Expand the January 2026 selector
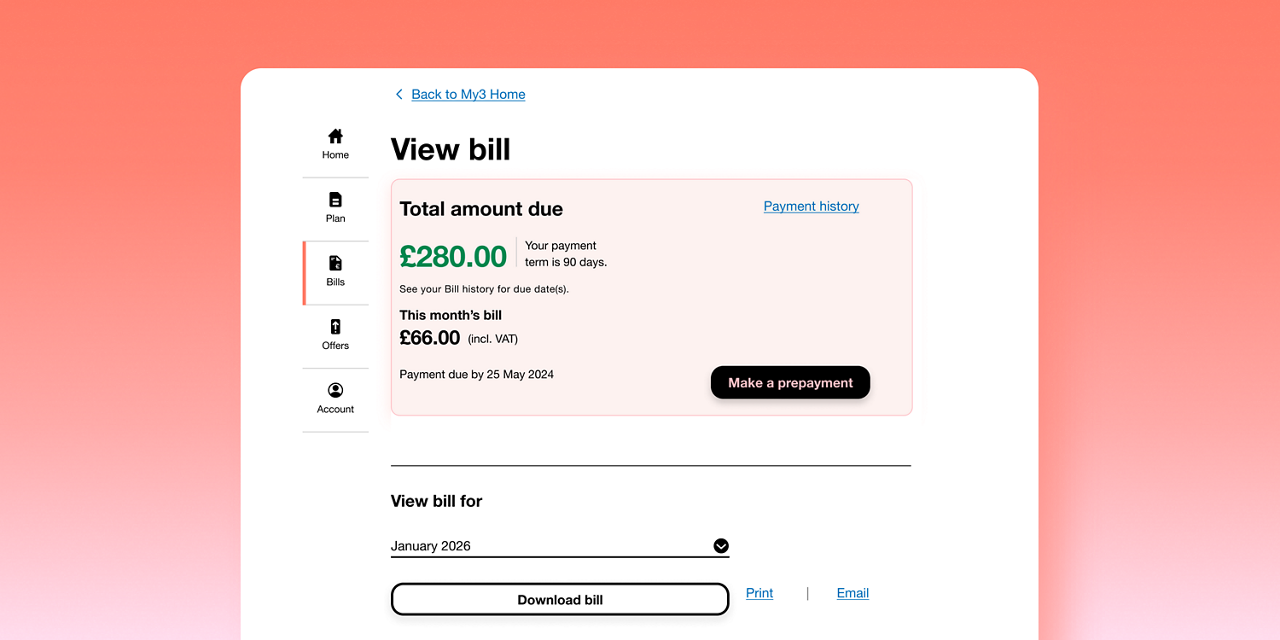Viewport: 1280px width, 640px height. [560, 546]
